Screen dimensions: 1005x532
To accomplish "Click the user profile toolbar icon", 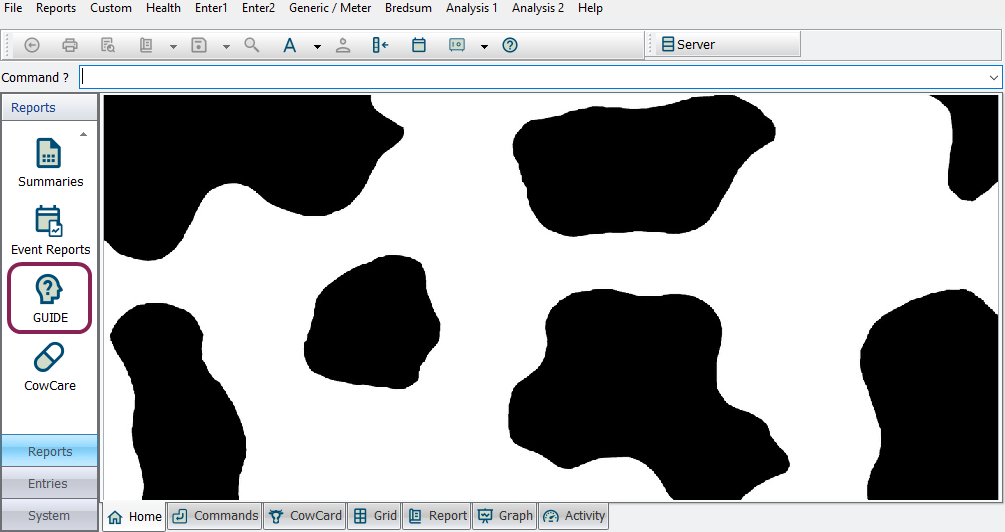I will tap(343, 45).
